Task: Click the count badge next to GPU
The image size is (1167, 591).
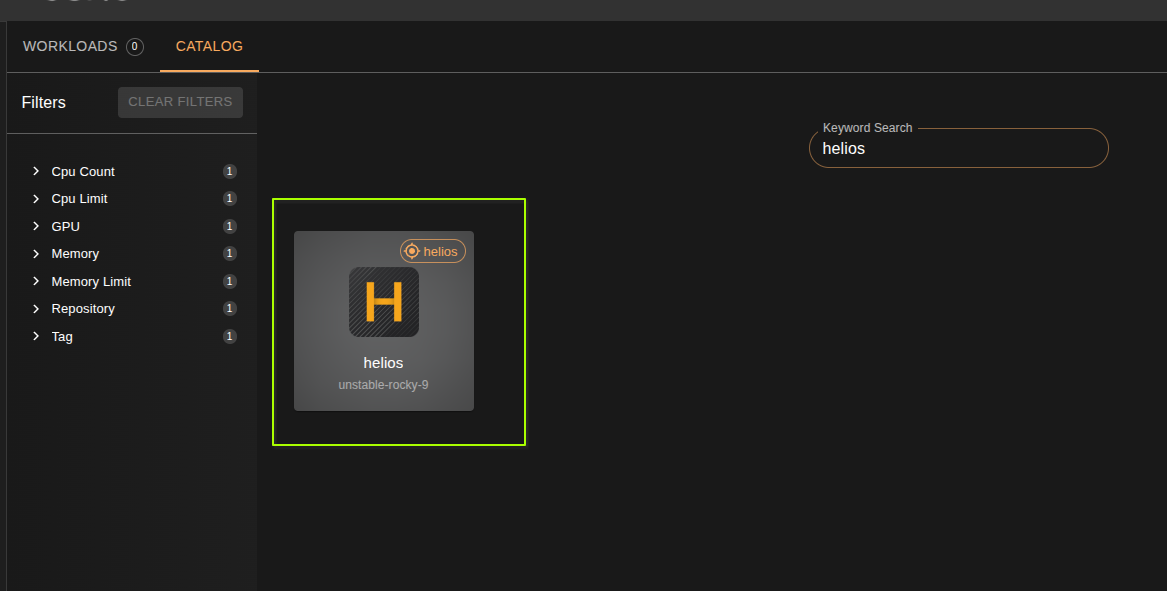Action: coord(229,226)
